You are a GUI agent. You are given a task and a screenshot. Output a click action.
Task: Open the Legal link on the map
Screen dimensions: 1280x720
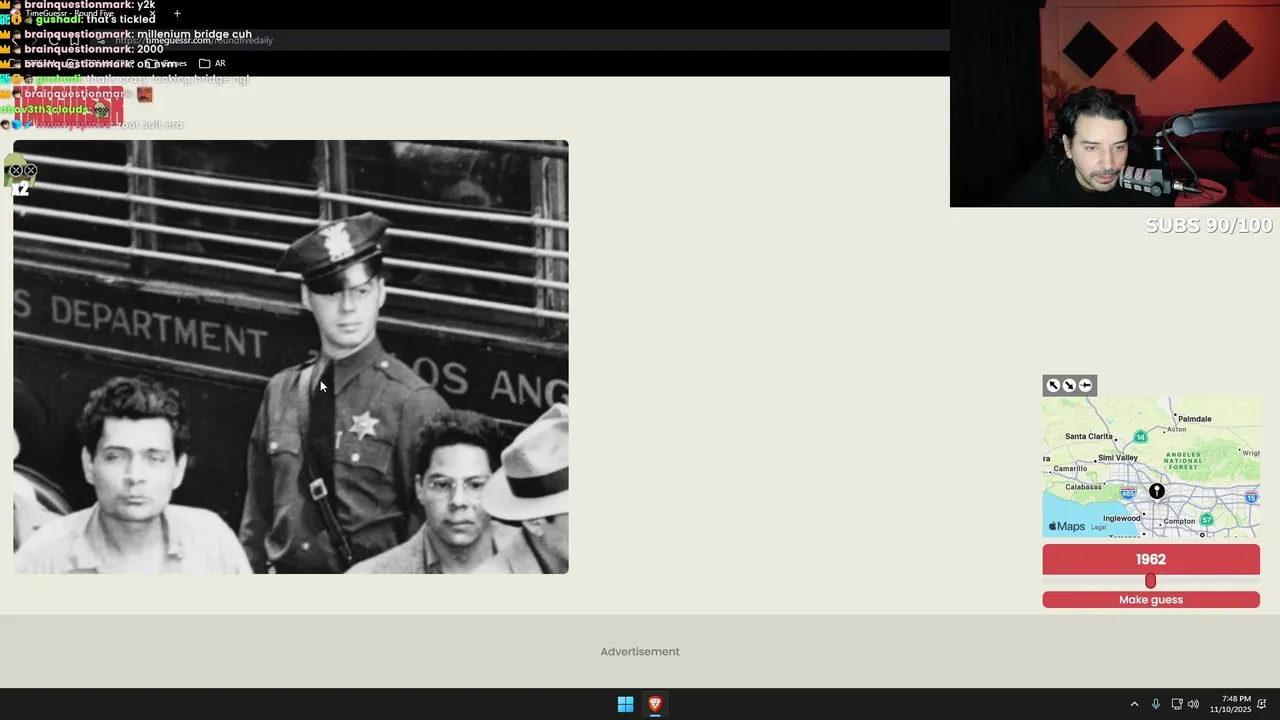pyautogui.click(x=1099, y=527)
